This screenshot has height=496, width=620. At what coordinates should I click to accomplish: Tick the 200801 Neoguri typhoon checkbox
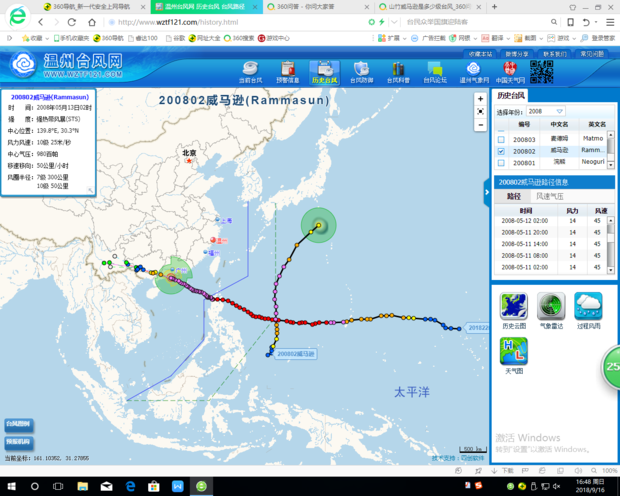pyautogui.click(x=502, y=161)
